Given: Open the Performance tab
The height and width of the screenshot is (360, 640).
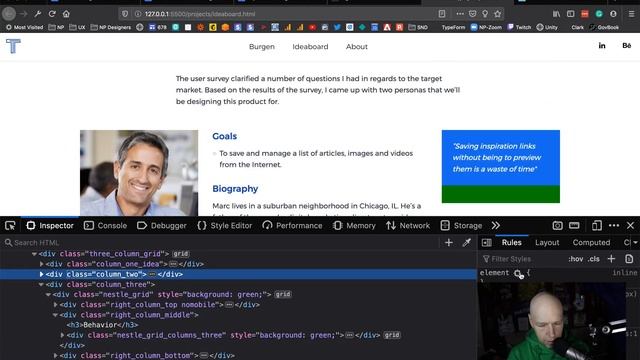Looking at the screenshot, I should click(292, 225).
